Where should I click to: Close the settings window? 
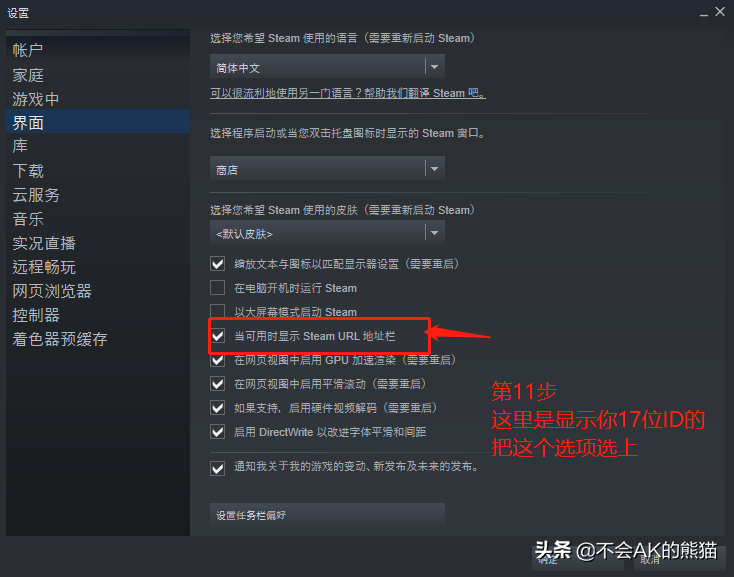(720, 12)
